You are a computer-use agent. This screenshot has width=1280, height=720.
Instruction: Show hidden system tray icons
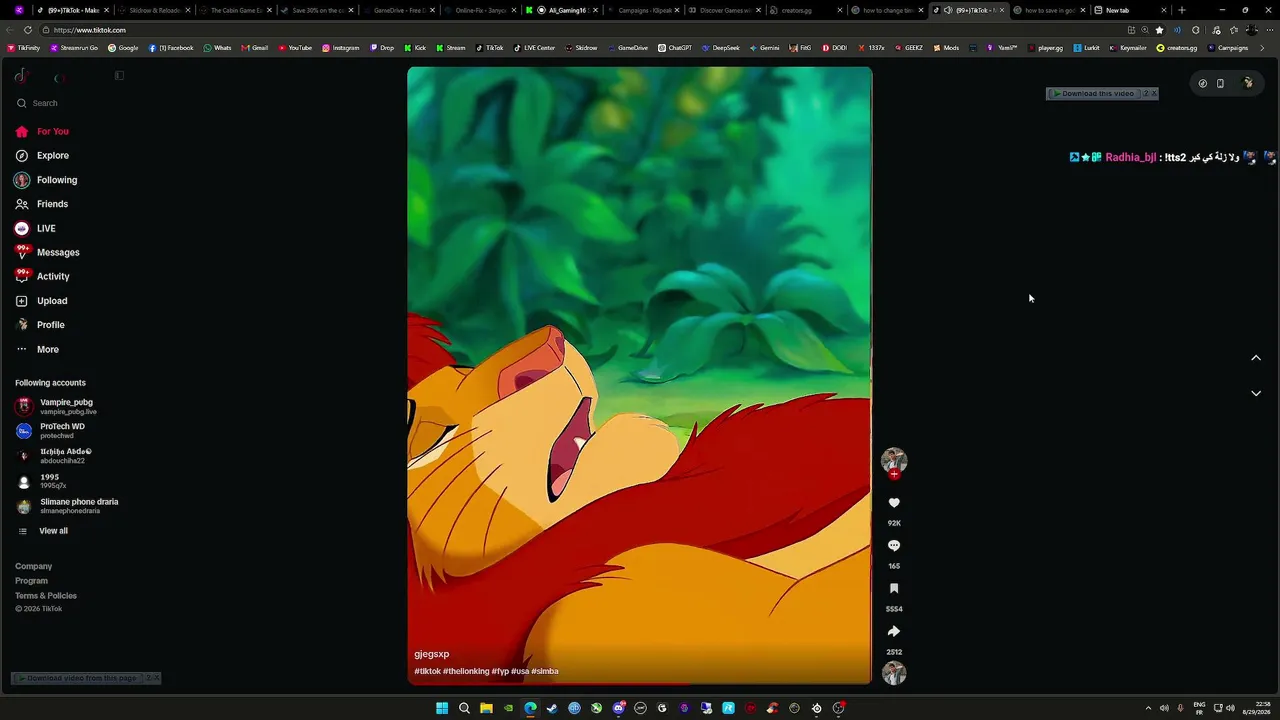pyautogui.click(x=1148, y=708)
